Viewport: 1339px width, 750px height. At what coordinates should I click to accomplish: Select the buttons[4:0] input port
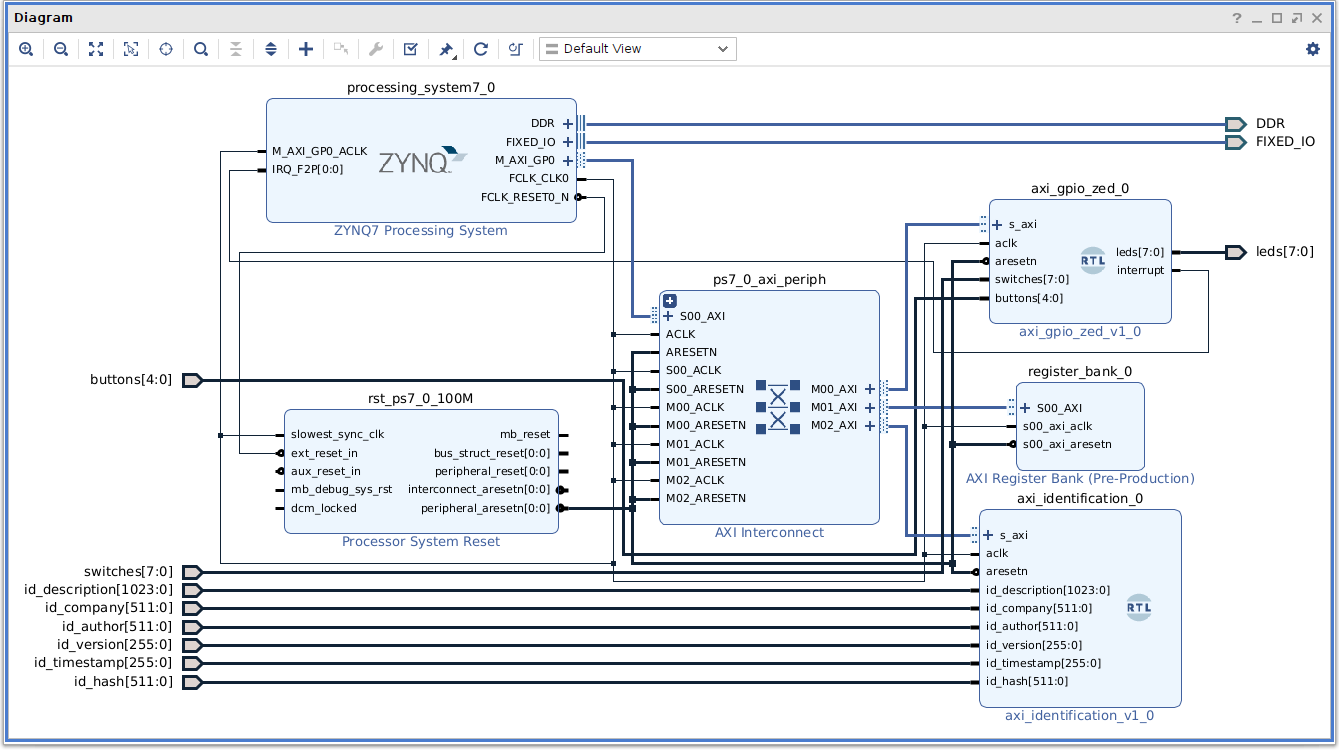click(x=192, y=380)
